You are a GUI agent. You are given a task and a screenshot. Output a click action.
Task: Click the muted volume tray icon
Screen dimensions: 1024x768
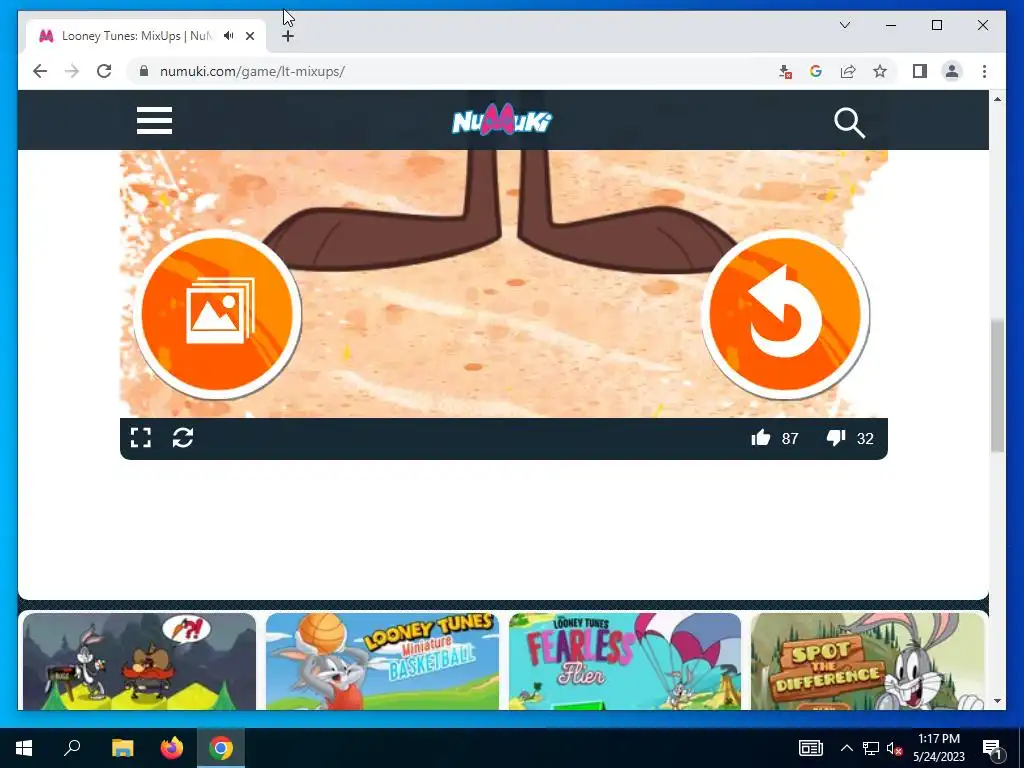(x=894, y=748)
